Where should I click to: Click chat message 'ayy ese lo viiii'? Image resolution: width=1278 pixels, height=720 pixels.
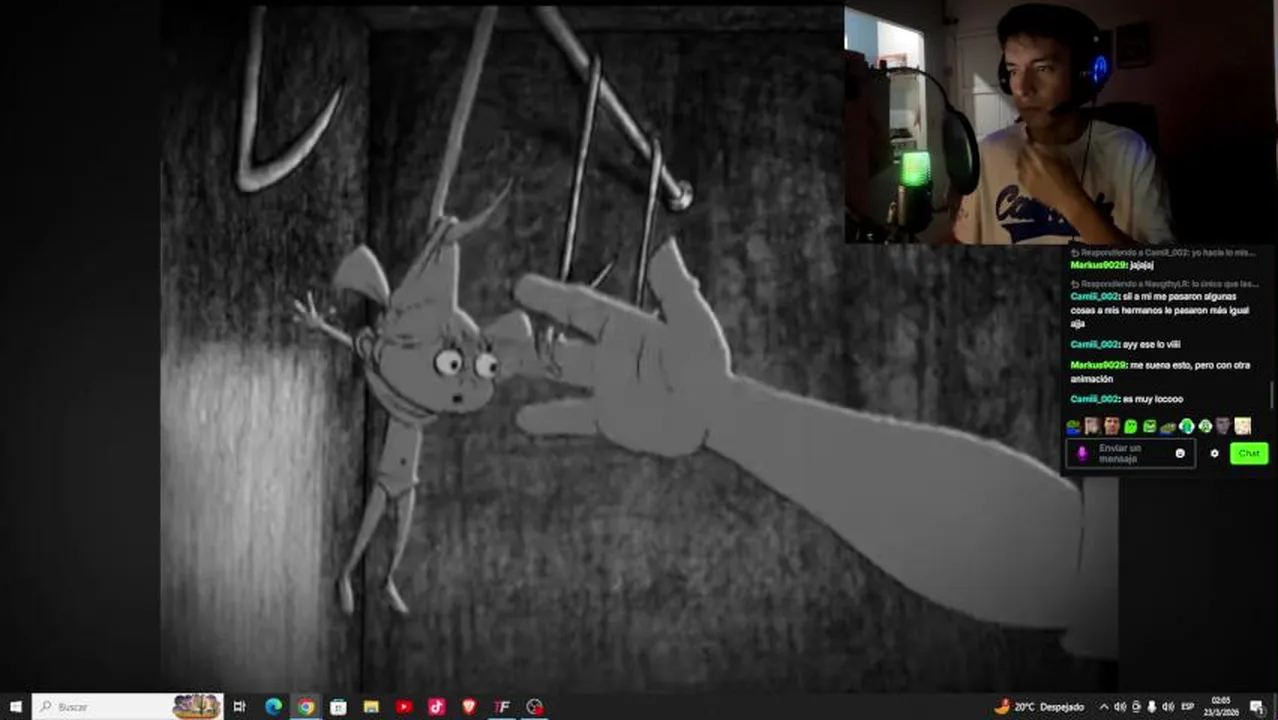click(1151, 344)
